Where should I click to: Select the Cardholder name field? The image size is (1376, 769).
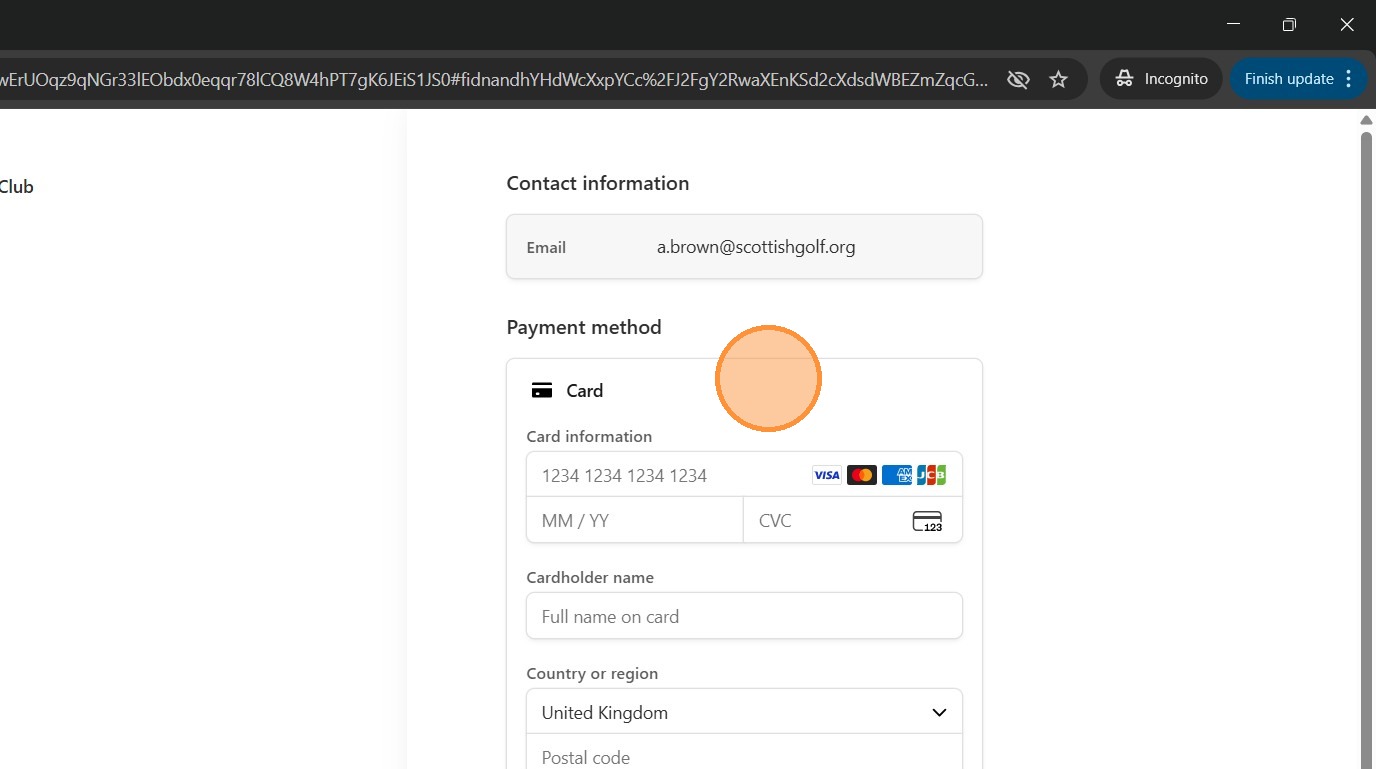coord(744,617)
